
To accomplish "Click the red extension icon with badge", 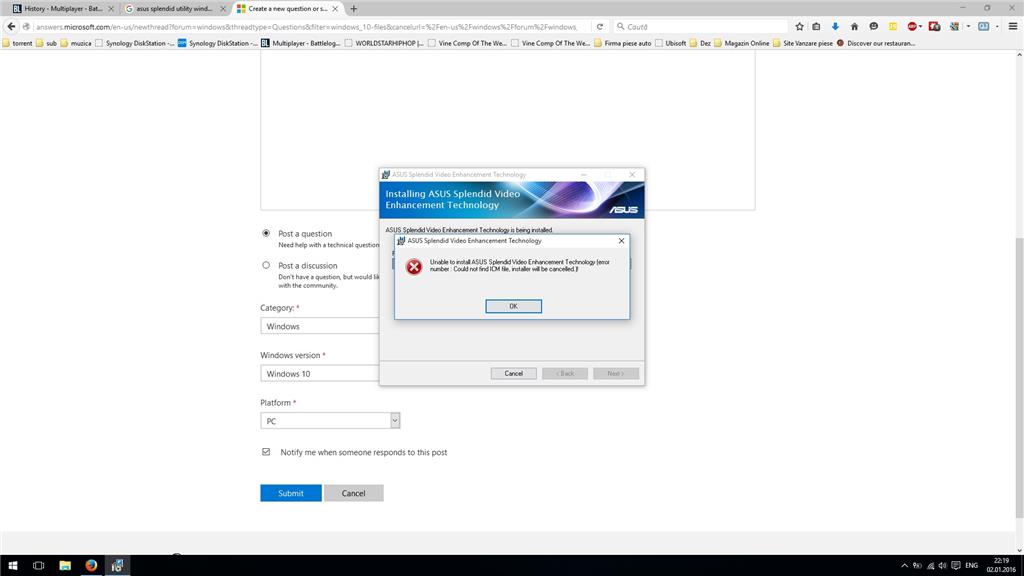I will pos(935,27).
